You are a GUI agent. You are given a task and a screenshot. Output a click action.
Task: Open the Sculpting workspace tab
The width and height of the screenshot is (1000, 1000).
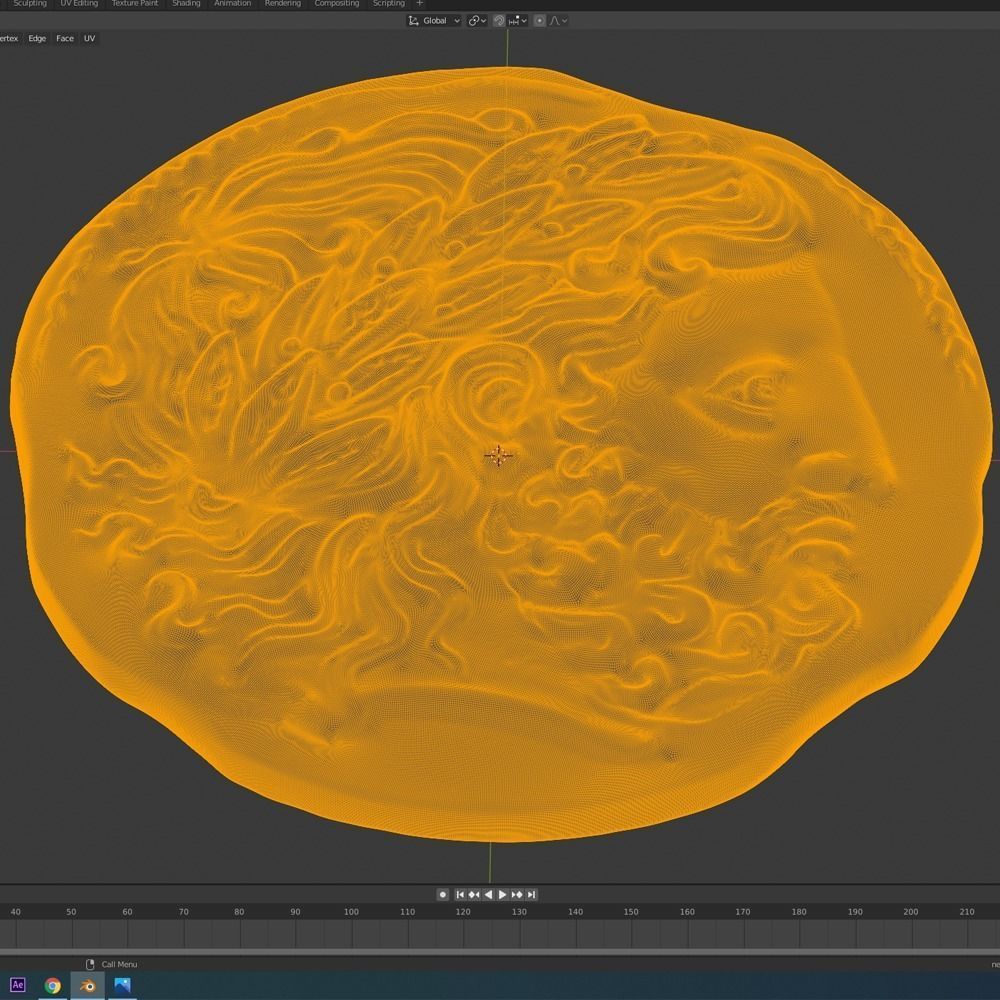tap(29, 4)
